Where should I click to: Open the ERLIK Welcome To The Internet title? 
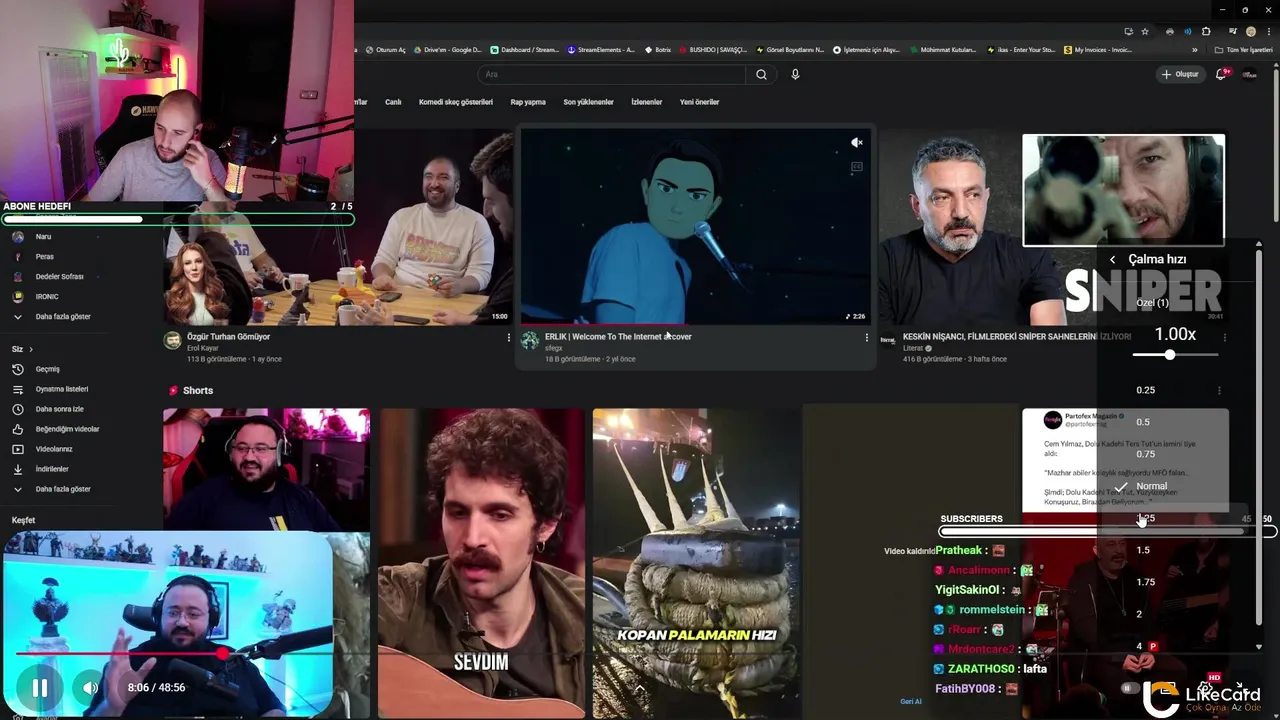618,337
